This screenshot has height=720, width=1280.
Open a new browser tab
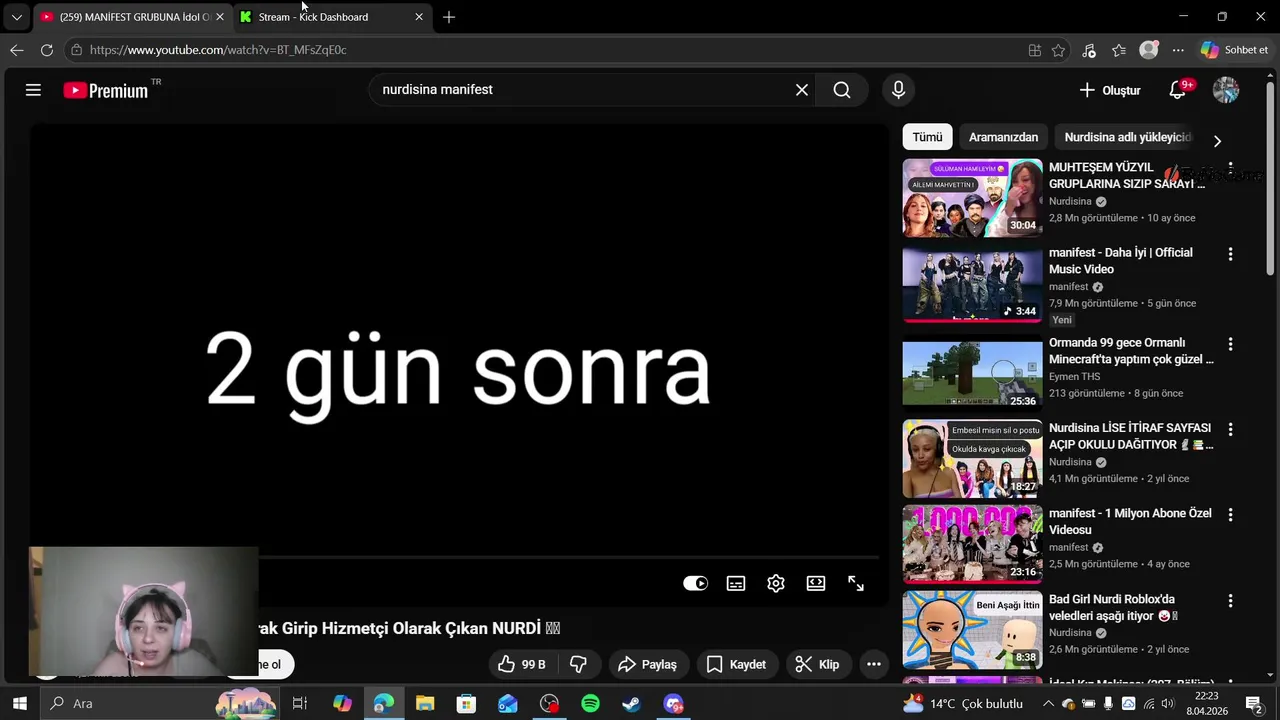449,17
